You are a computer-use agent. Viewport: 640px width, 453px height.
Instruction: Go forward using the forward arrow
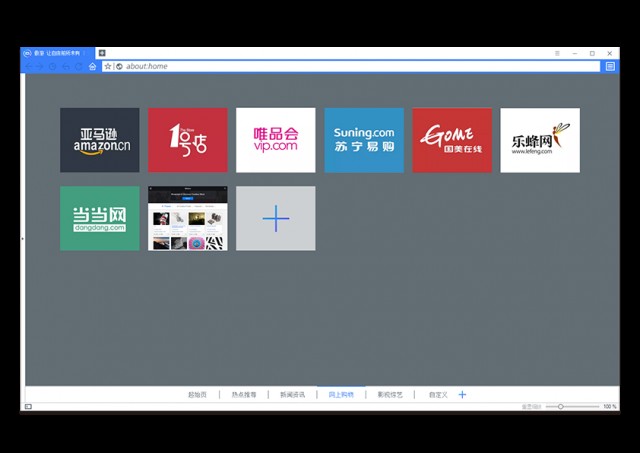pos(40,67)
